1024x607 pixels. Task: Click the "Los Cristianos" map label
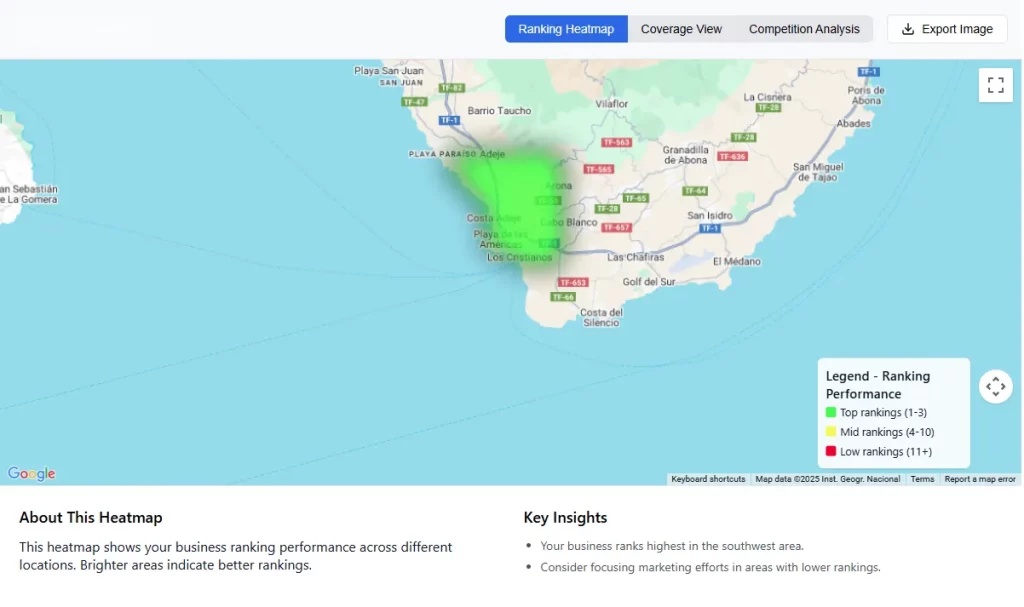pyautogui.click(x=519, y=257)
